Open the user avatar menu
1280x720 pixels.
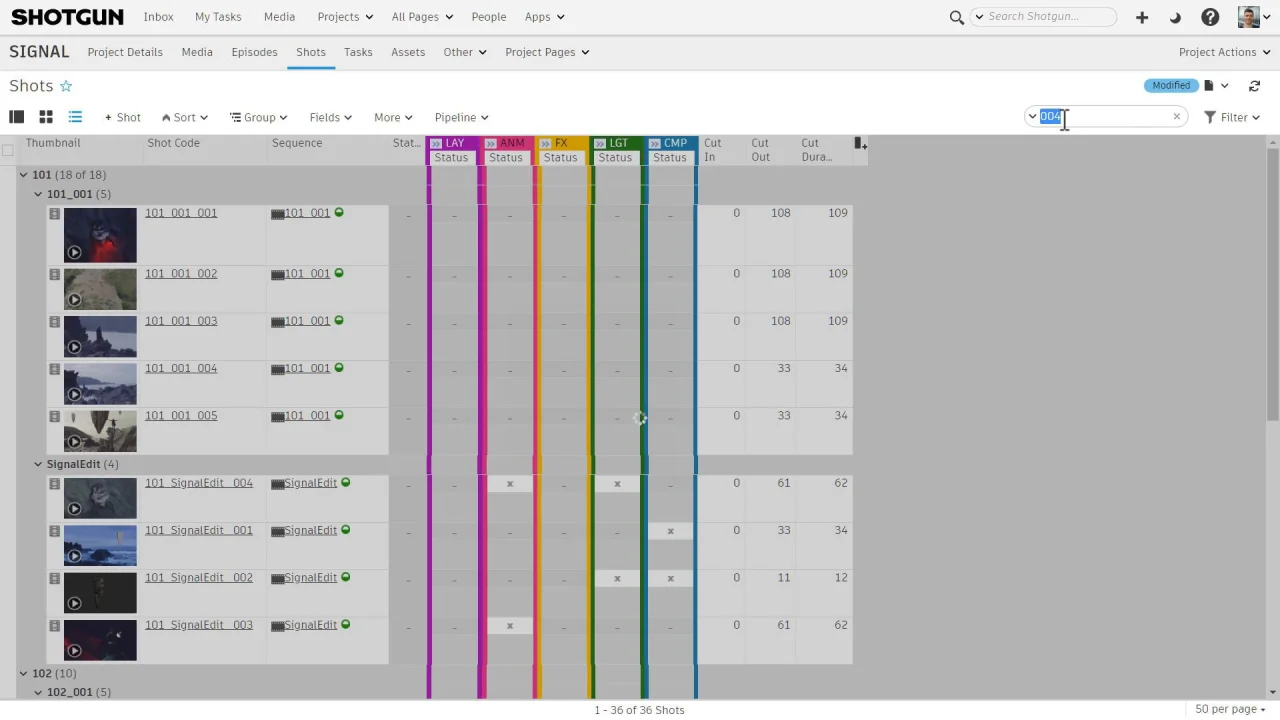(x=1254, y=17)
